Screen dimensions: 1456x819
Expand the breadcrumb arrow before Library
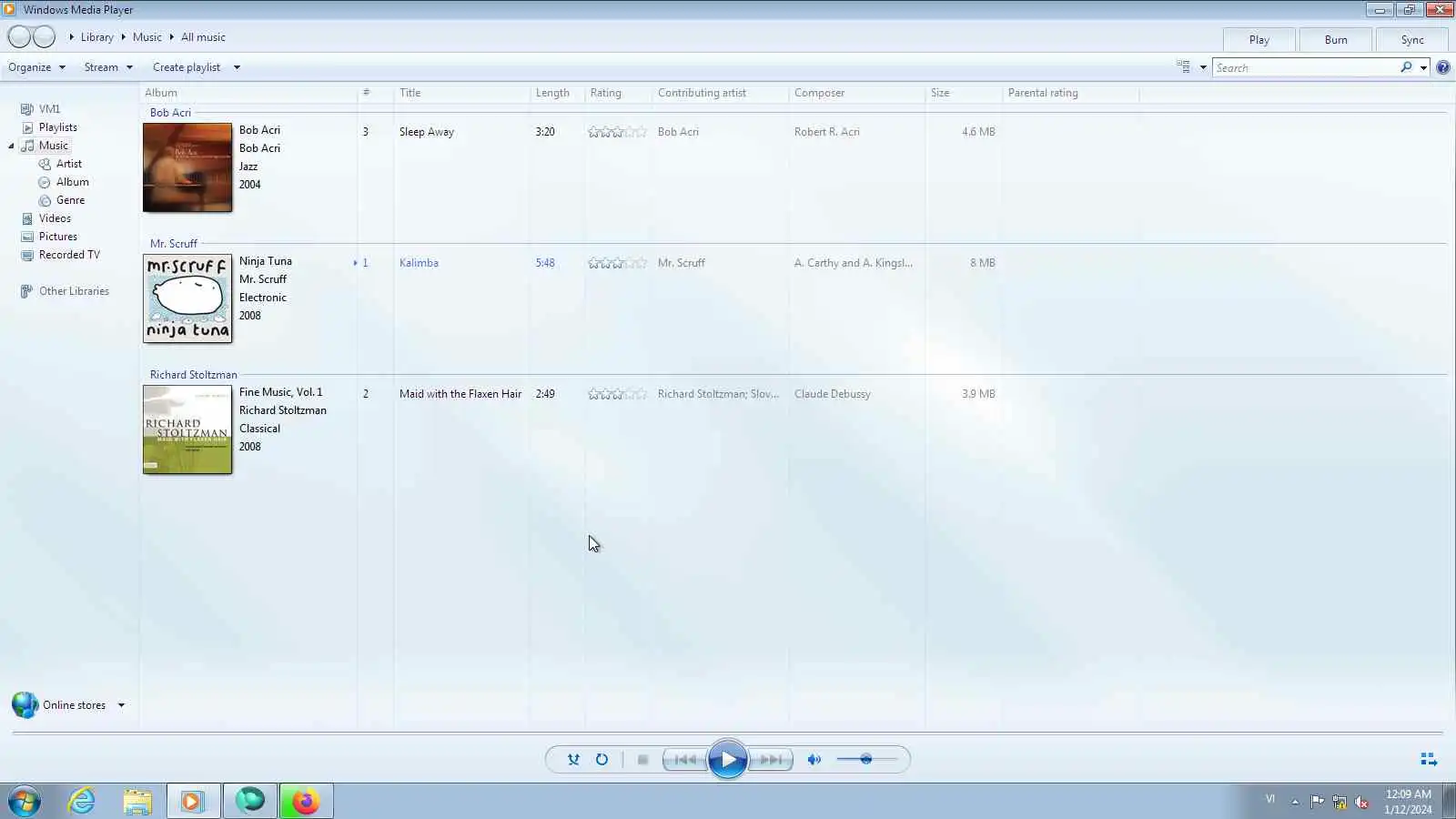pyautogui.click(x=71, y=37)
